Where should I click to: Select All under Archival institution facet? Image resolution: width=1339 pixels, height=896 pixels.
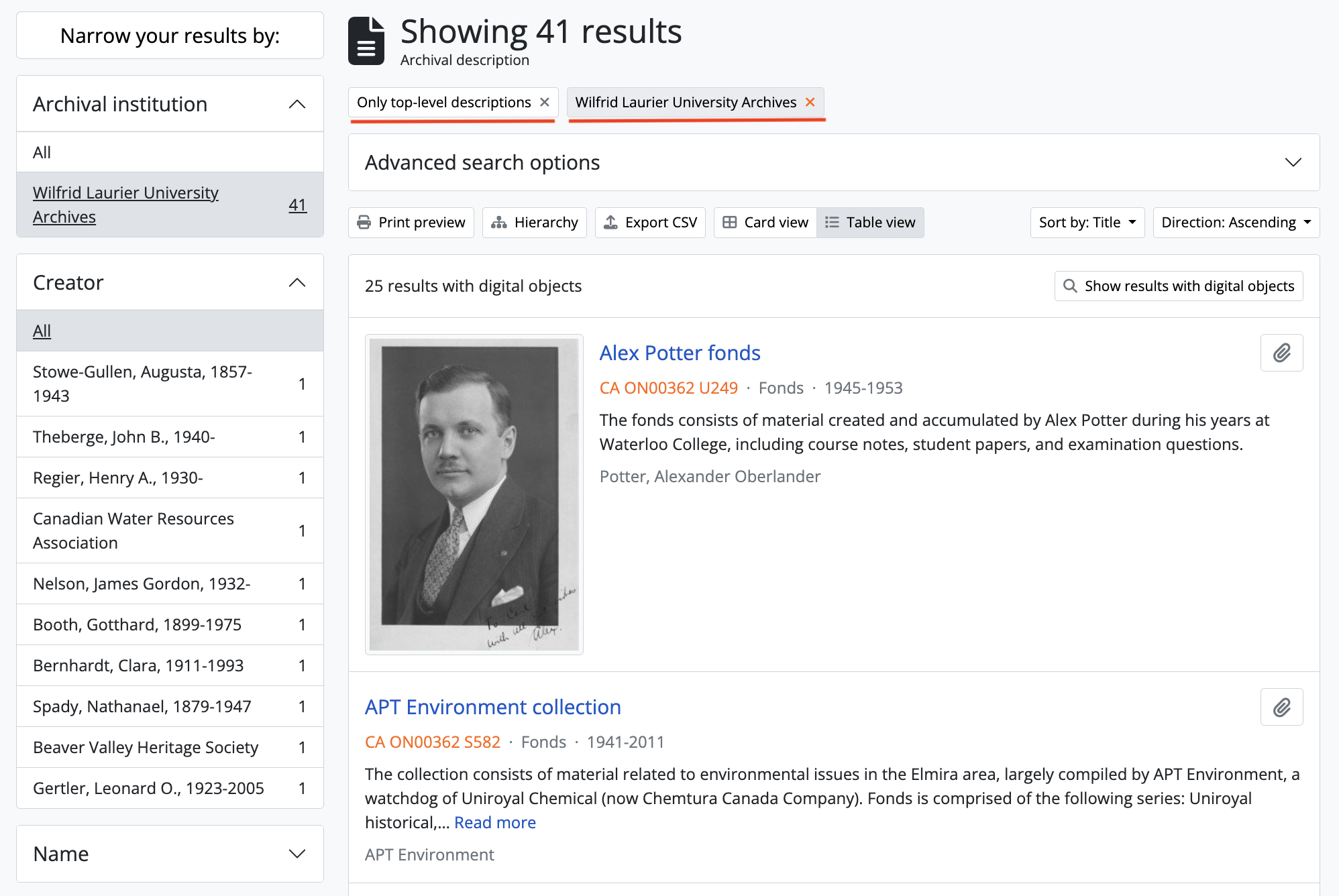coord(42,152)
